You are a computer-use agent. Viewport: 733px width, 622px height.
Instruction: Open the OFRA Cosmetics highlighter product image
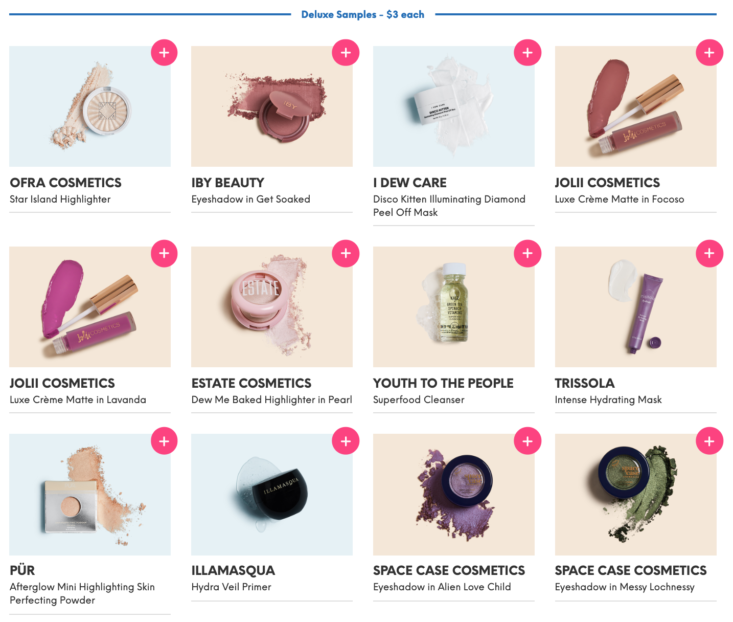click(90, 106)
